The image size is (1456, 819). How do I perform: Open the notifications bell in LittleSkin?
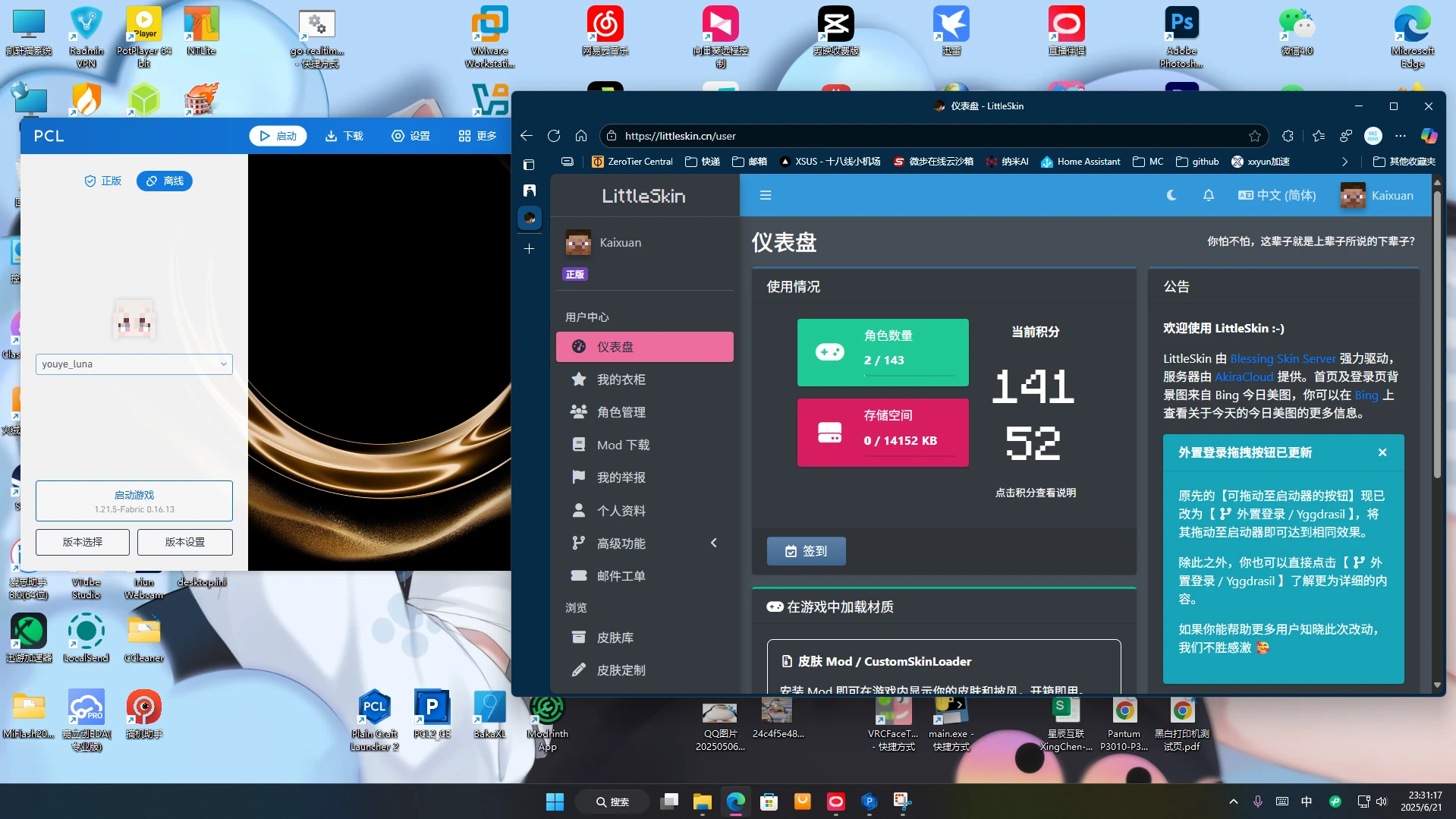1209,195
